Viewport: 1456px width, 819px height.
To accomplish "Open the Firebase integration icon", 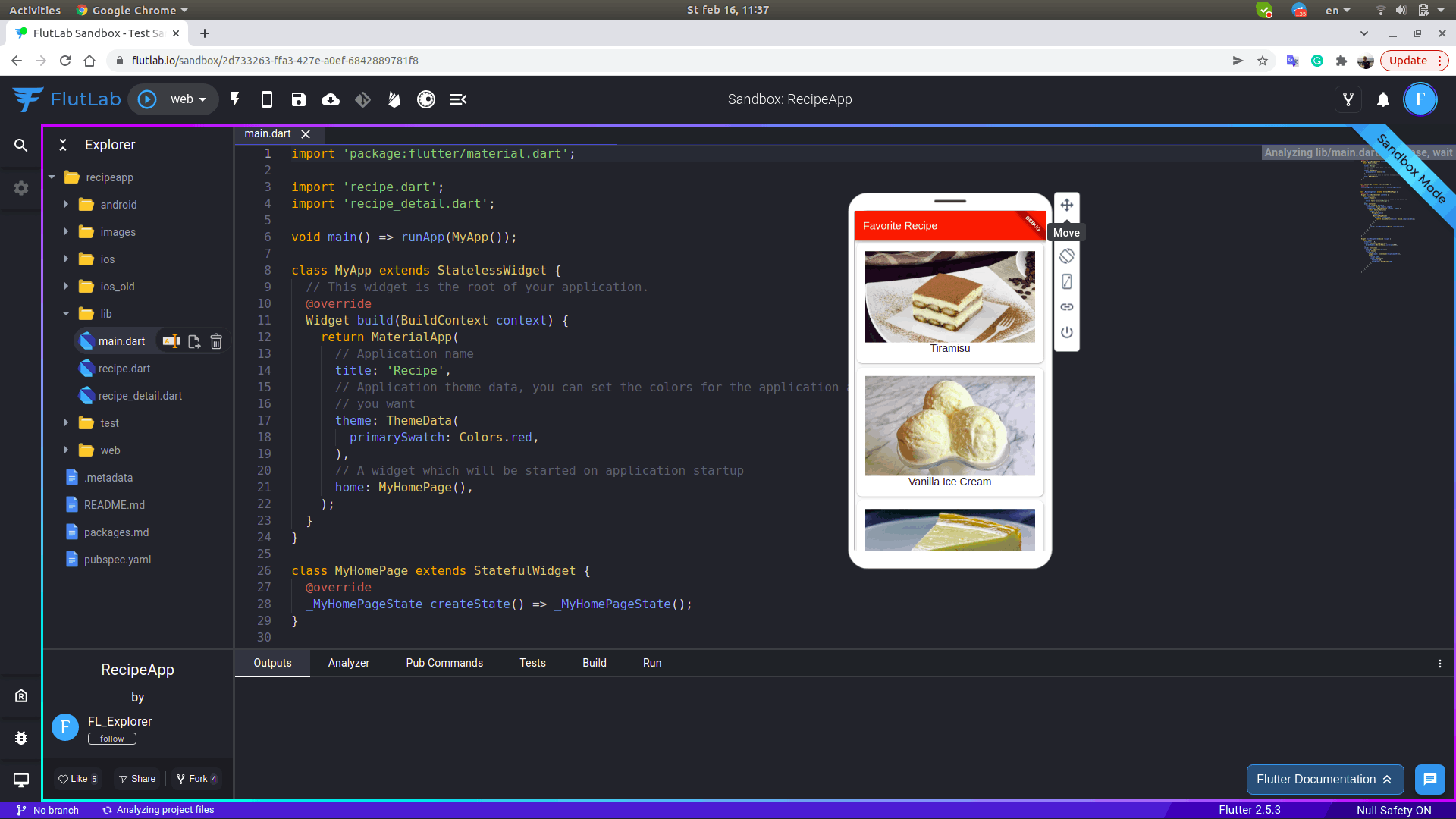I will click(x=394, y=99).
